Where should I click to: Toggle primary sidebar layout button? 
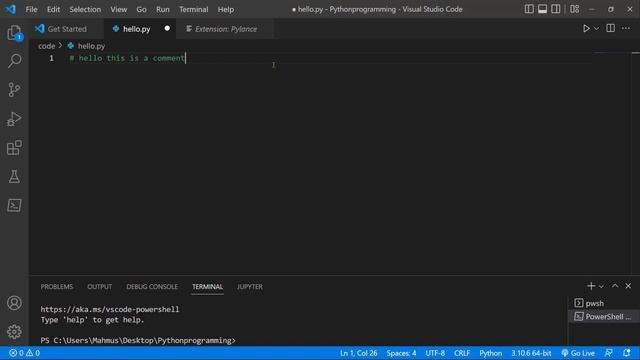coord(529,9)
